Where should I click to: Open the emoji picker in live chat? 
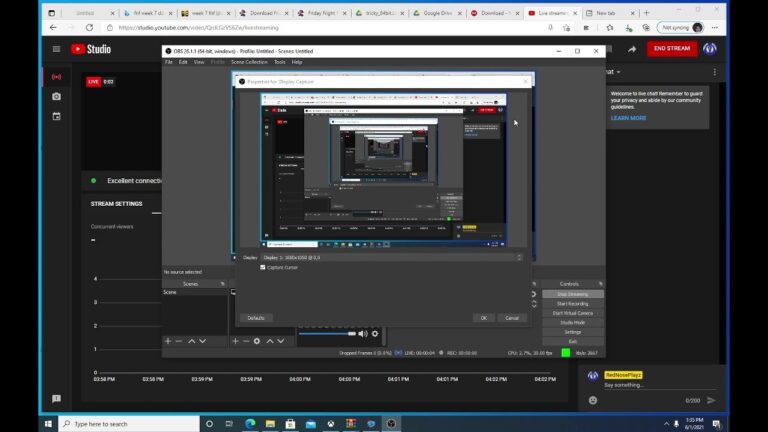click(593, 400)
